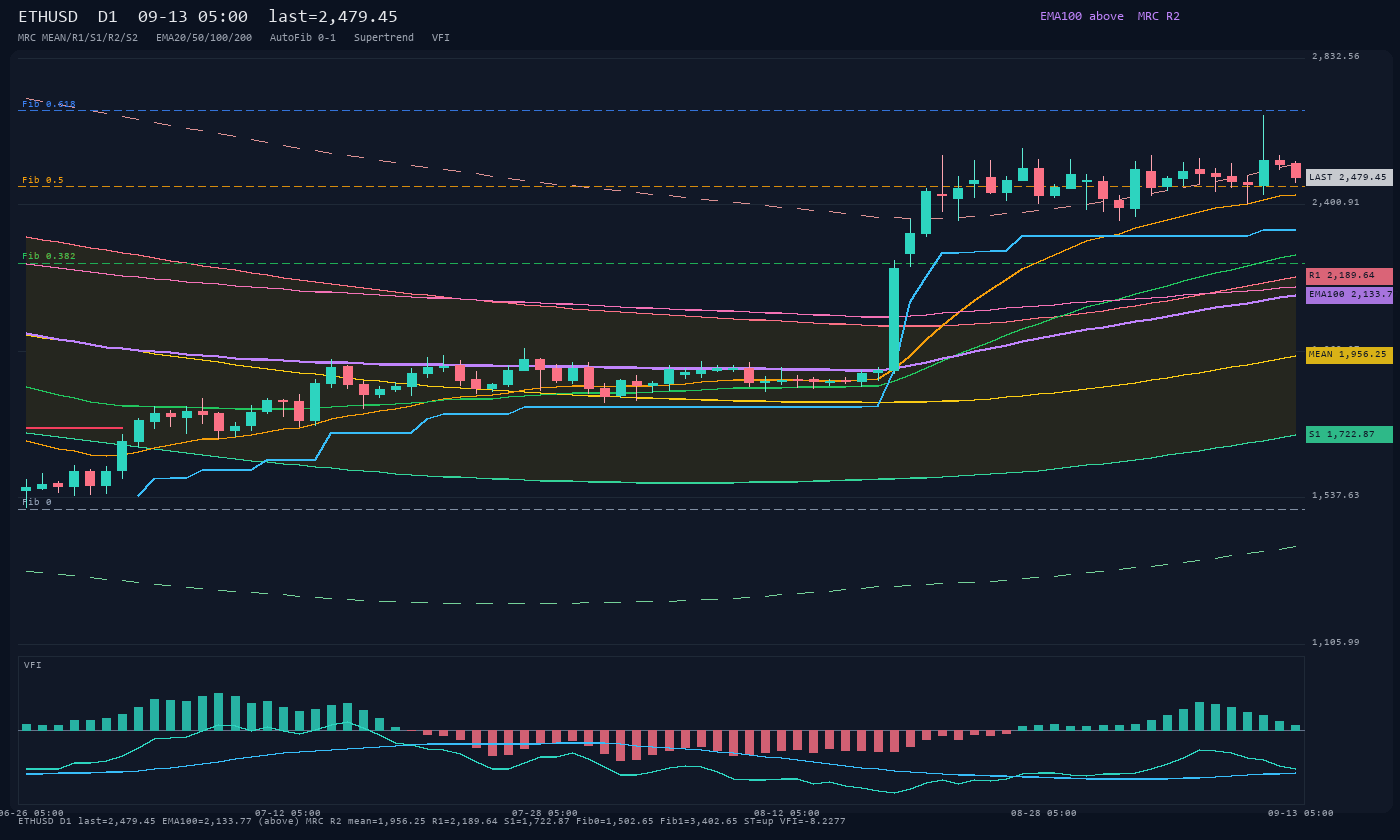1400x840 pixels.
Task: Click the EMA100 2,133.7 price tag
Action: (1349, 295)
